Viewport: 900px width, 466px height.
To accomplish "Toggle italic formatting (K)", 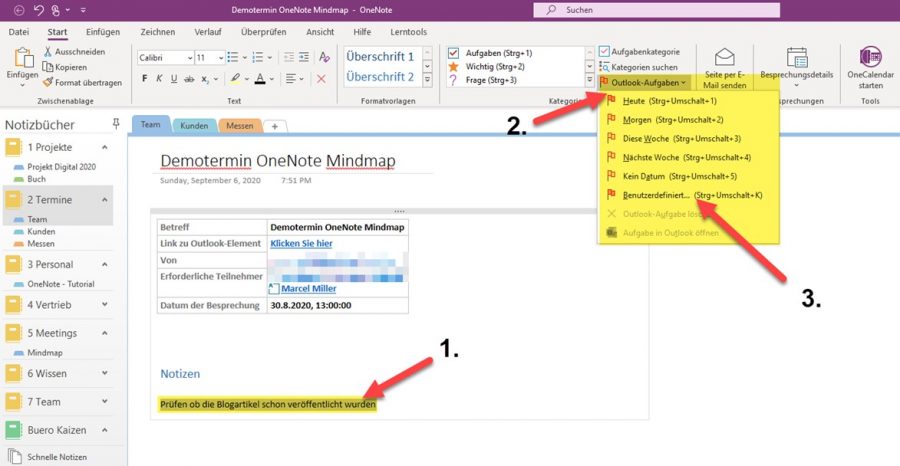I will click(159, 79).
